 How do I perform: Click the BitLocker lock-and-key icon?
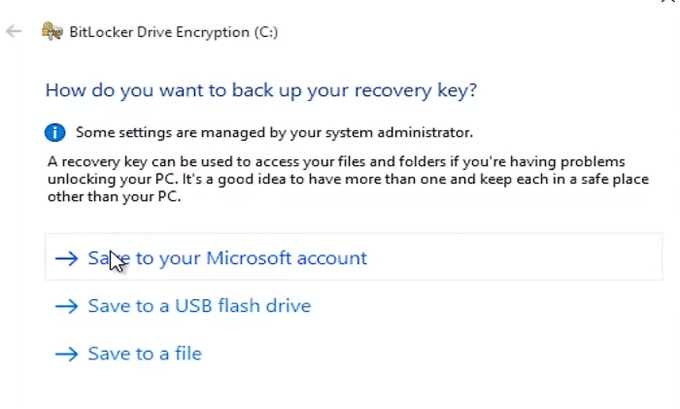[x=52, y=32]
